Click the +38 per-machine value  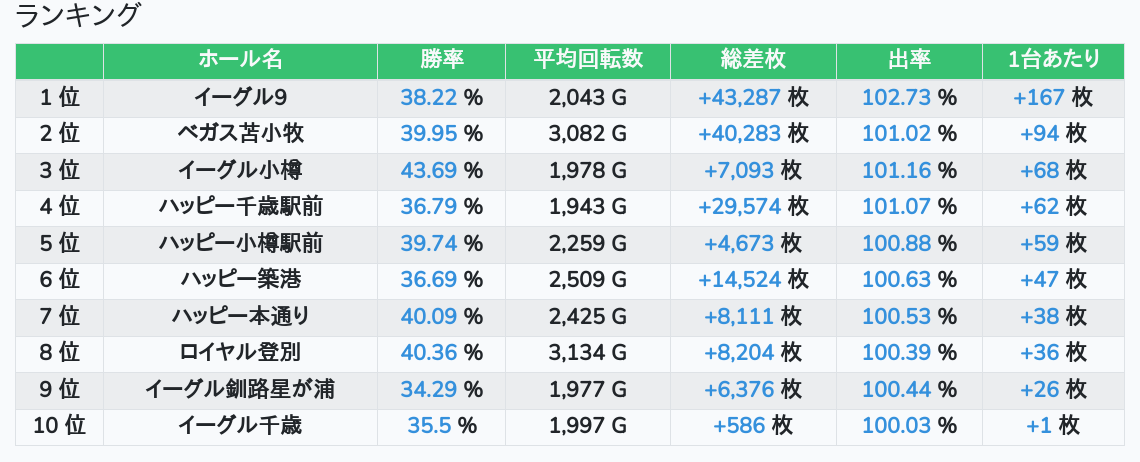[1039, 316]
